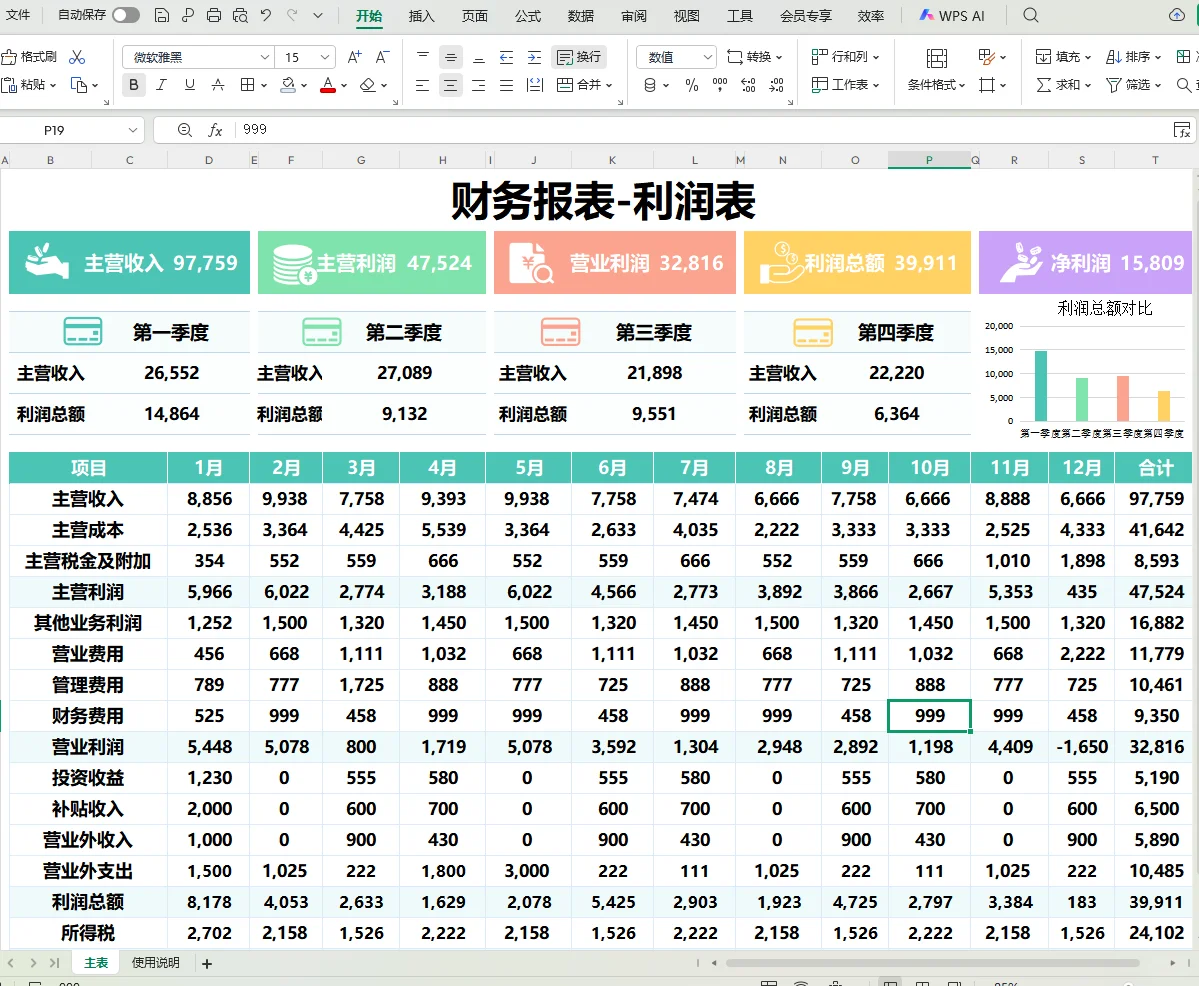This screenshot has width=1199, height=986.
Task: Toggle vertical middle alignment
Action: click(x=450, y=57)
